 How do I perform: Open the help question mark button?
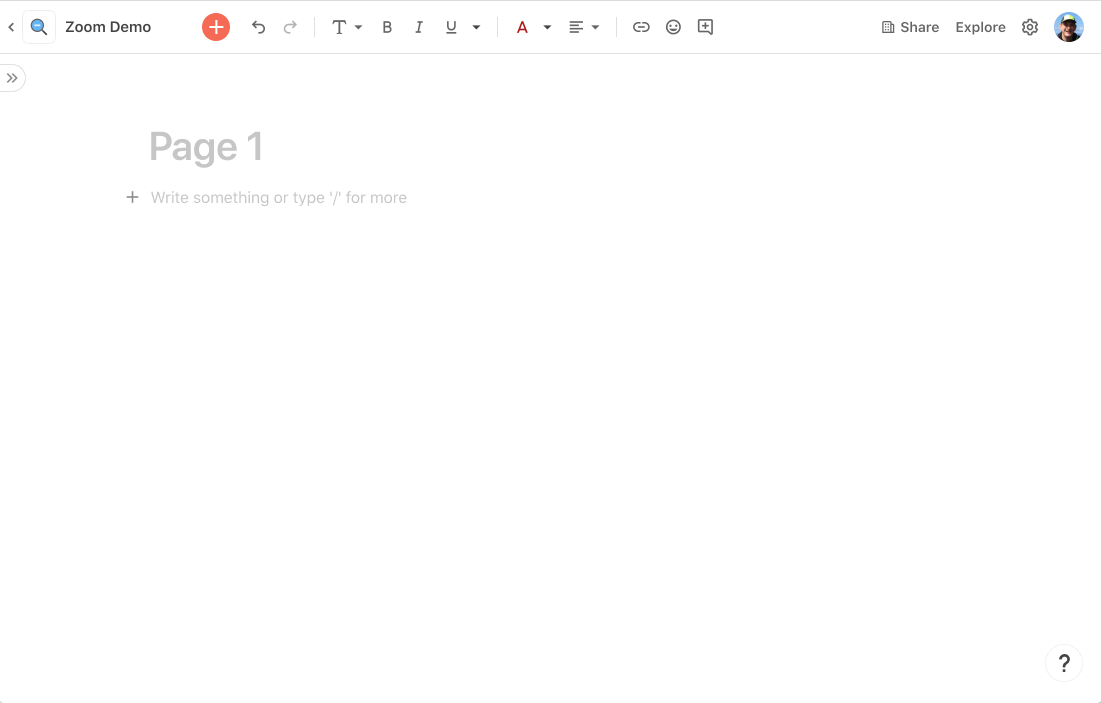1063,662
